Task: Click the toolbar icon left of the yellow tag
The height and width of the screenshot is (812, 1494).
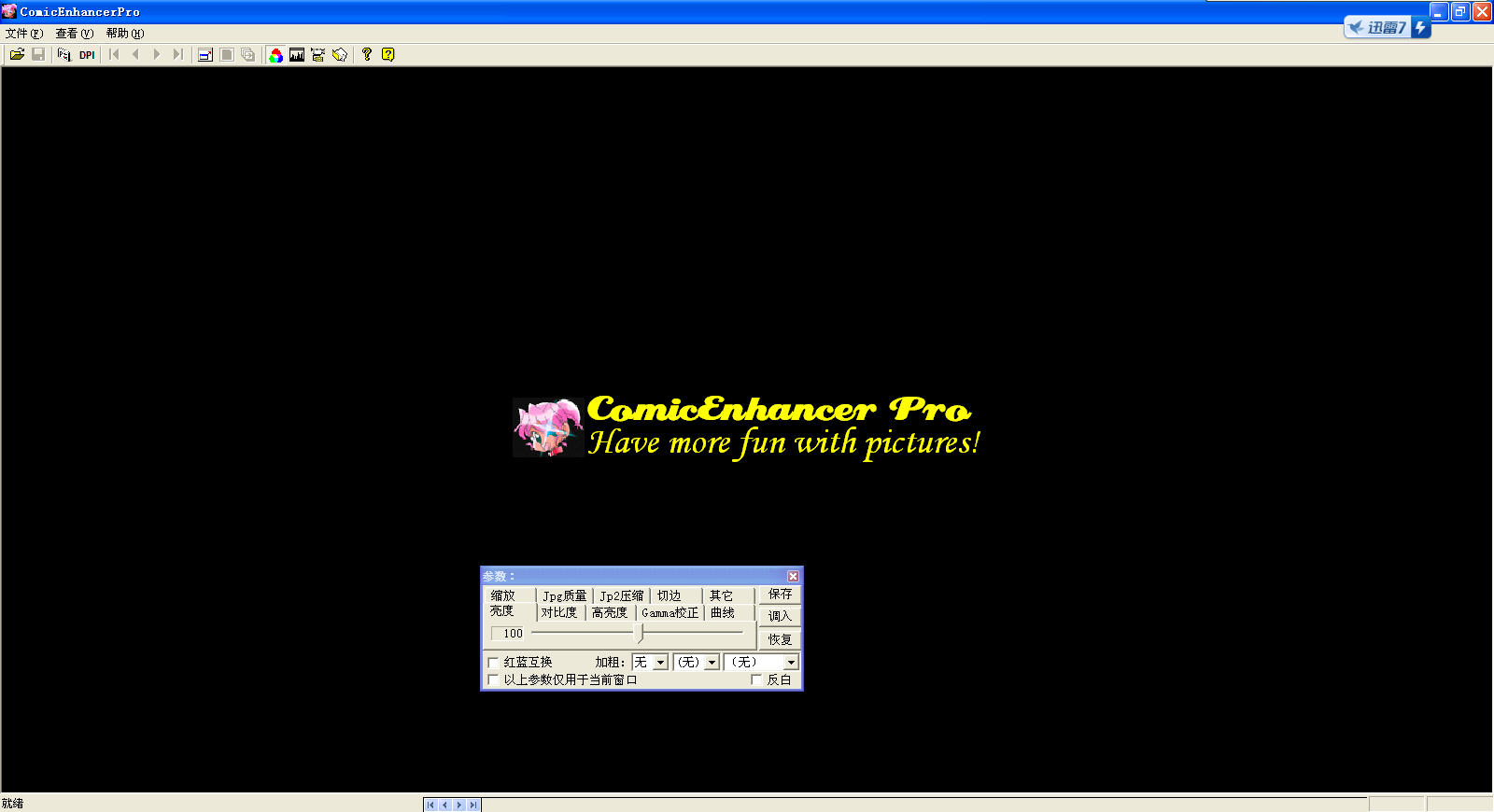Action: point(318,55)
